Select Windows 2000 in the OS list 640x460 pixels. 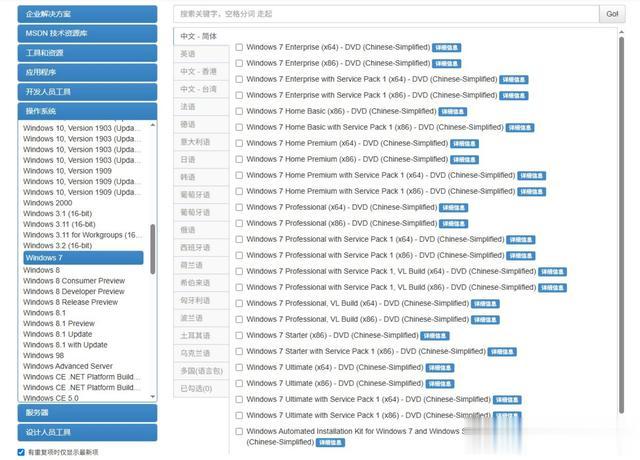(x=47, y=203)
